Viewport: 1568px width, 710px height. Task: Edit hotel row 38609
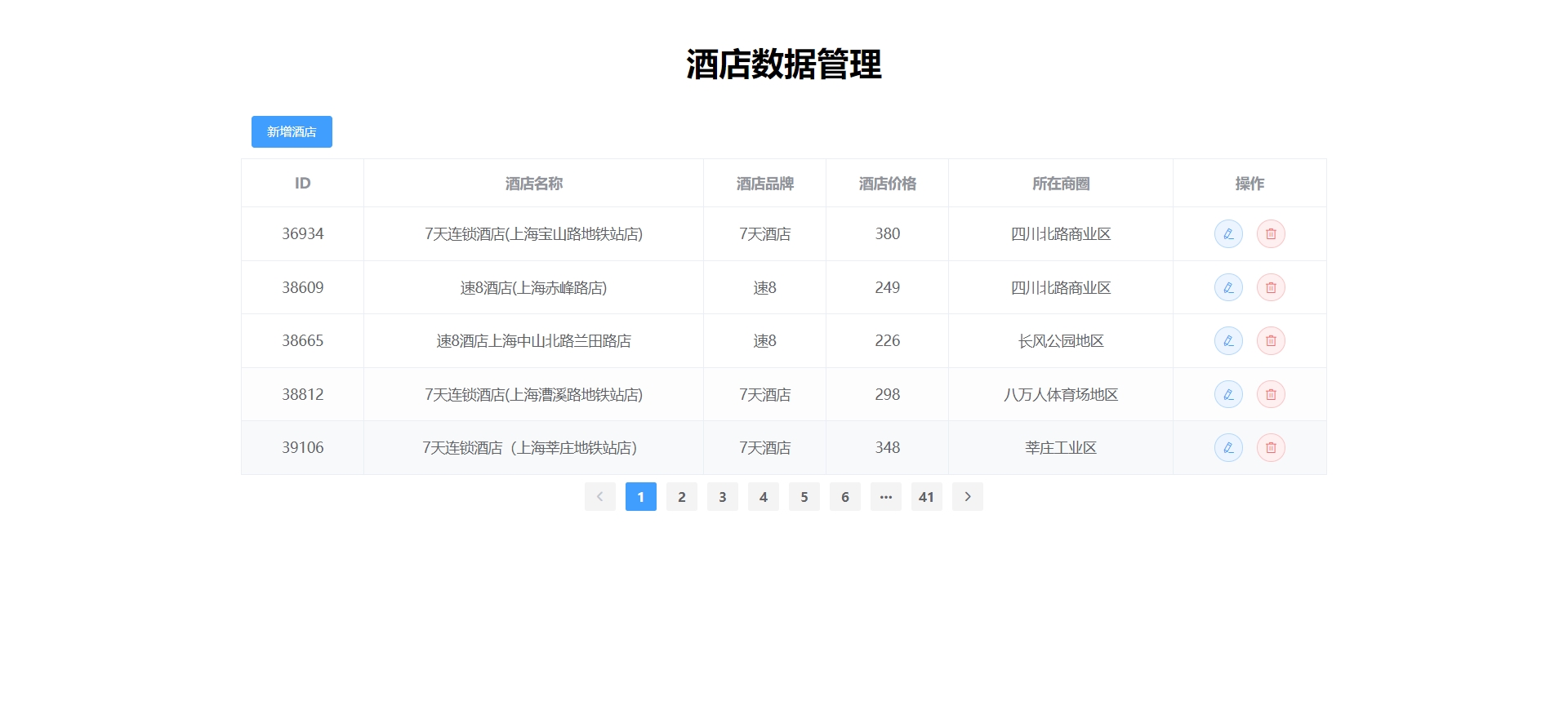point(1228,287)
